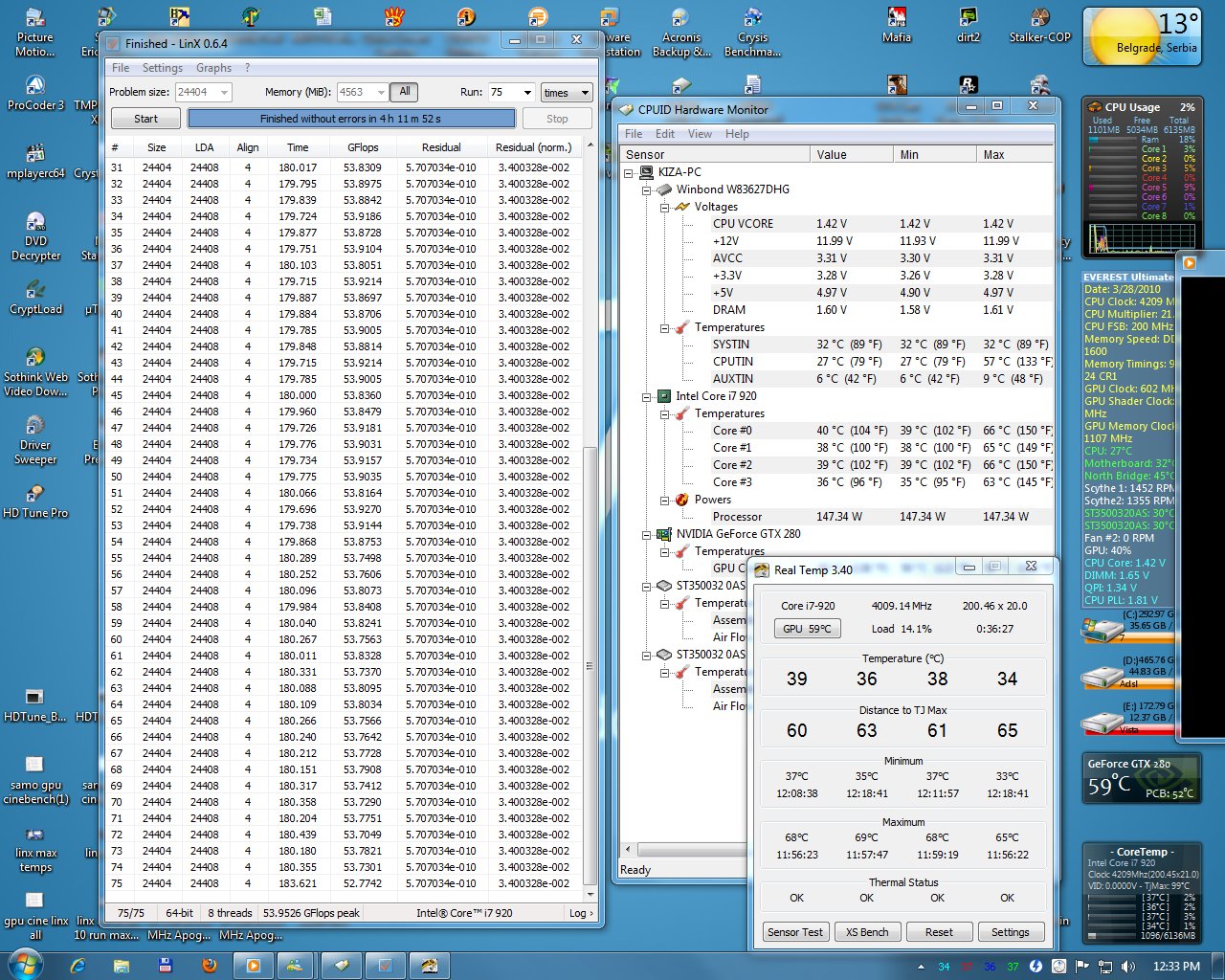Open Edit menu in Hardware Monitor
This screenshot has height=980, width=1225.
pyautogui.click(x=664, y=134)
